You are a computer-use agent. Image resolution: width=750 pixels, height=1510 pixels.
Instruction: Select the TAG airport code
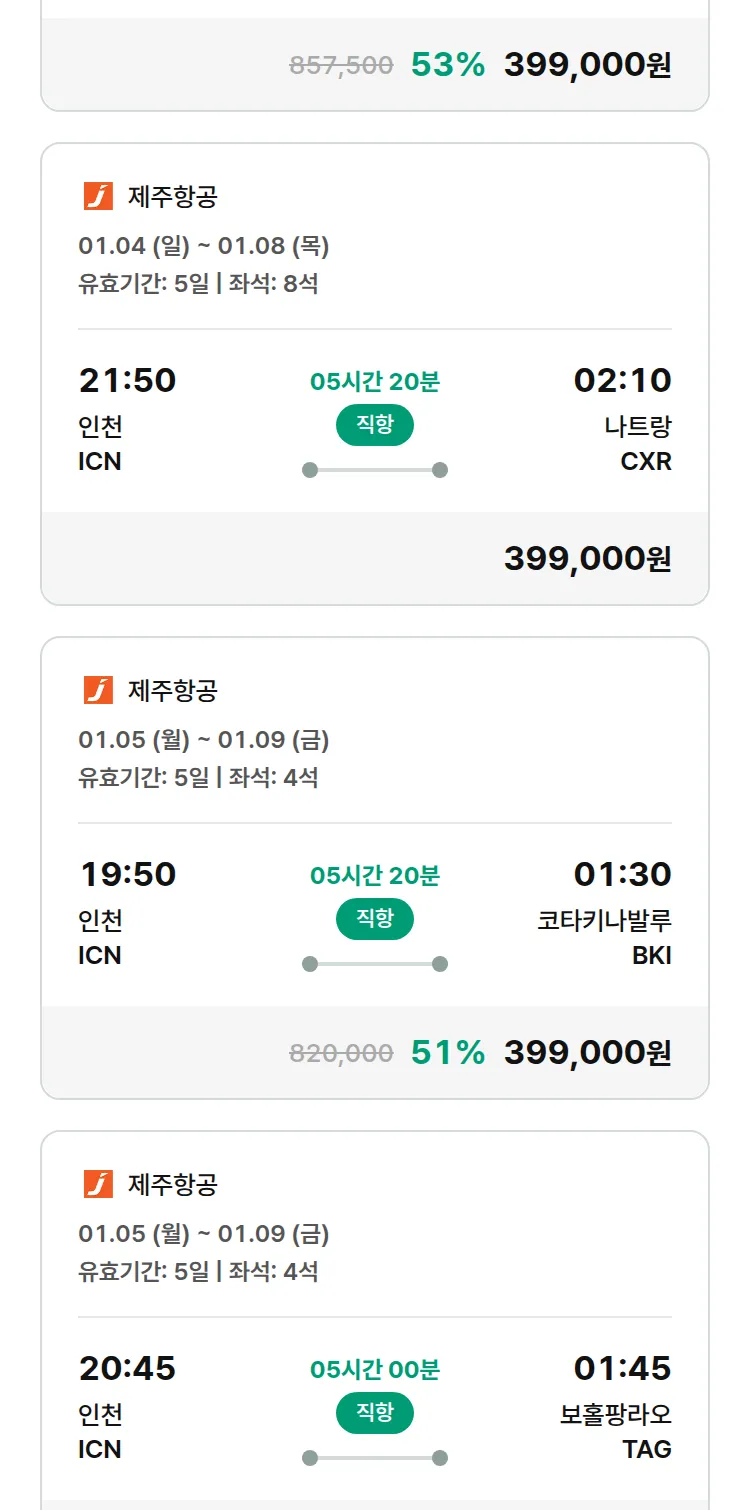coord(647,1449)
